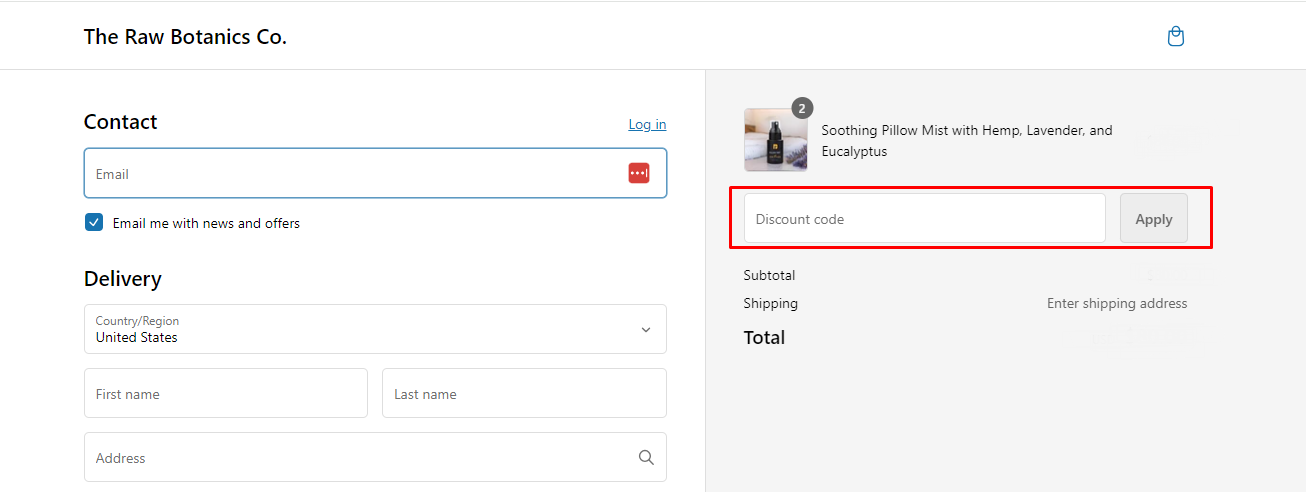Image resolution: width=1306 pixels, height=492 pixels.
Task: Uncheck the email news and offers checkbox
Action: [x=94, y=223]
